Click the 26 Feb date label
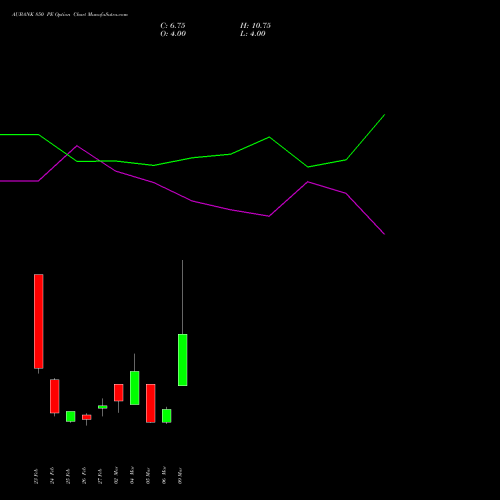The height and width of the screenshot is (500, 500). pyautogui.click(x=84, y=476)
